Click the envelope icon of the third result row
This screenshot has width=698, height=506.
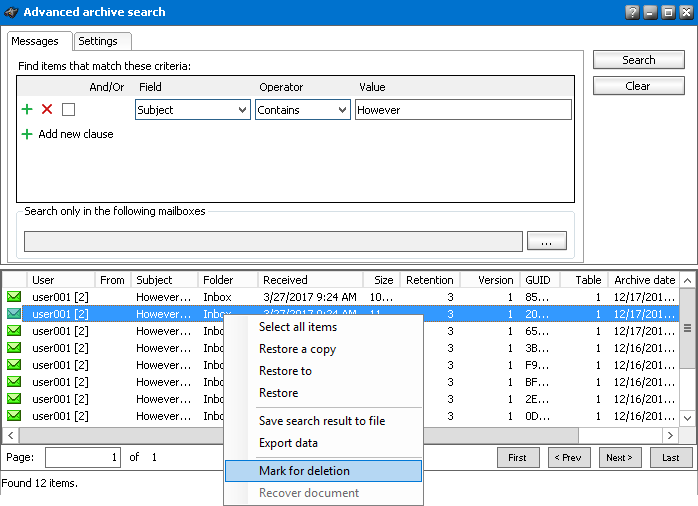(x=14, y=331)
